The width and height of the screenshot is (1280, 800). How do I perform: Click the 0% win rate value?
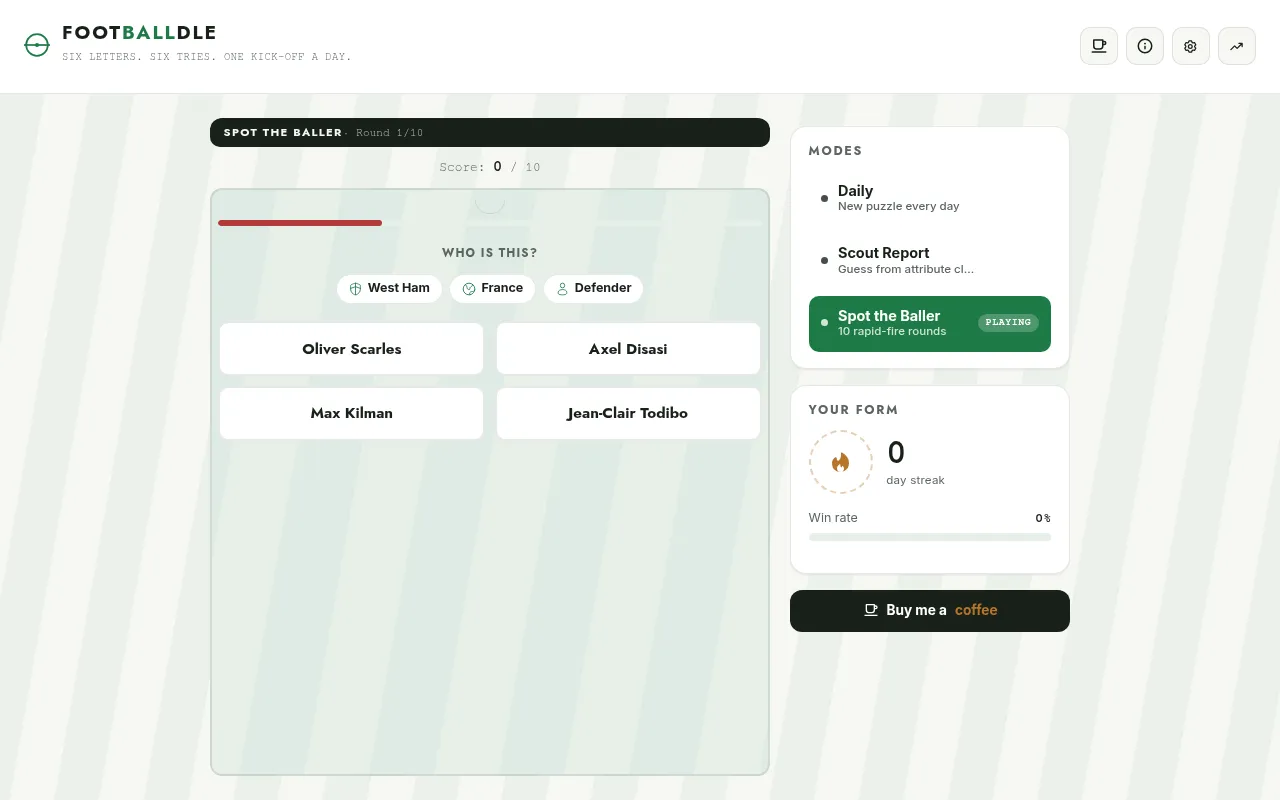pos(1043,518)
